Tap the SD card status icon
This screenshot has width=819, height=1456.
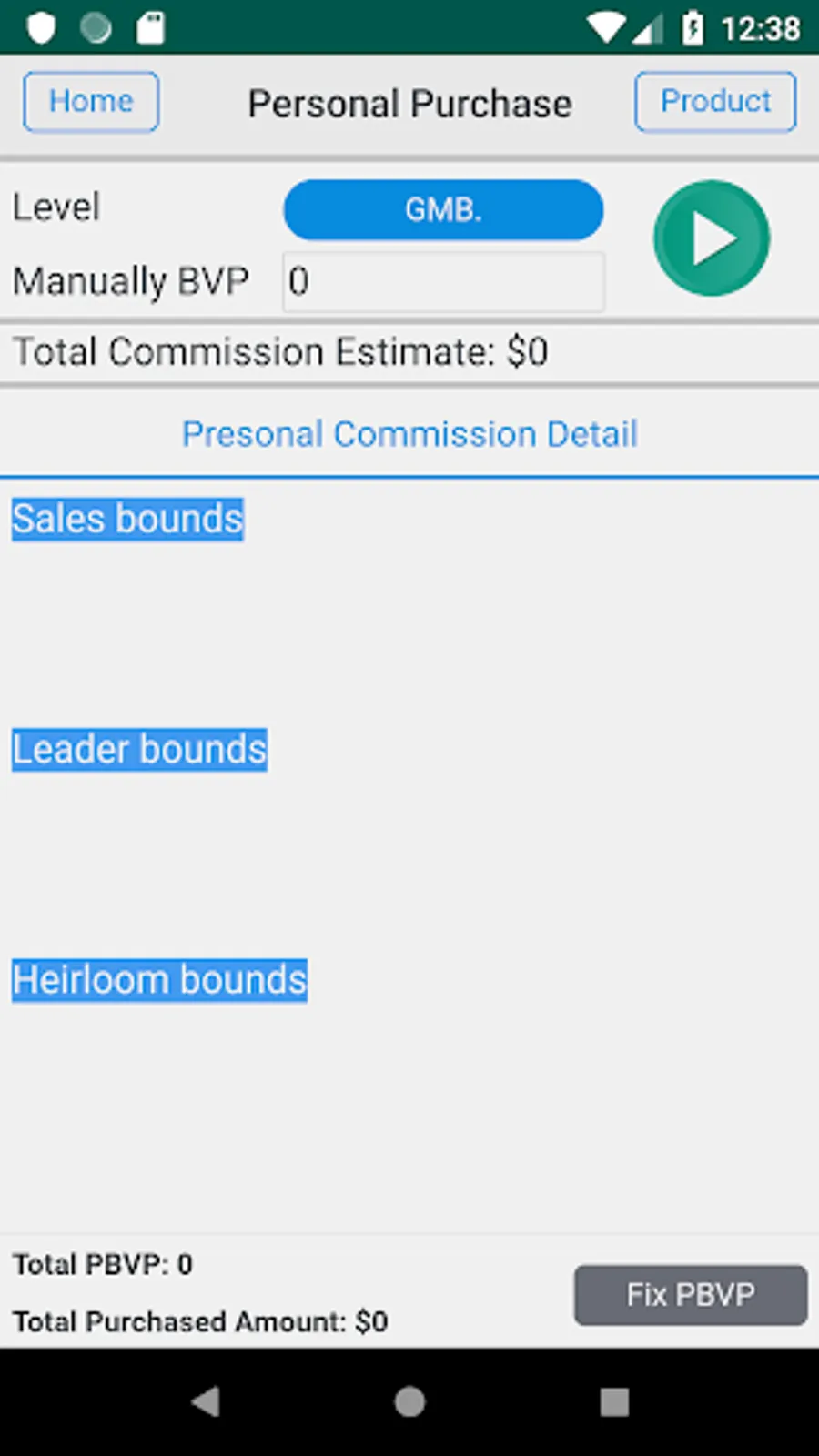[150, 28]
